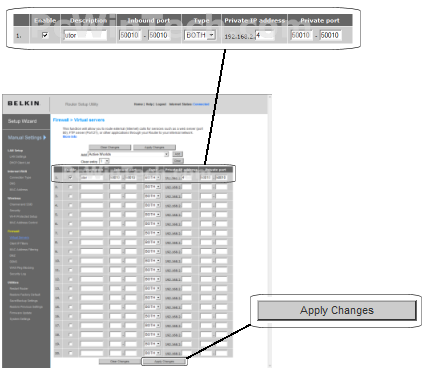Select MAC Address Control under Wireless
The width and height of the screenshot is (429, 369).
pyautogui.click(x=23, y=222)
